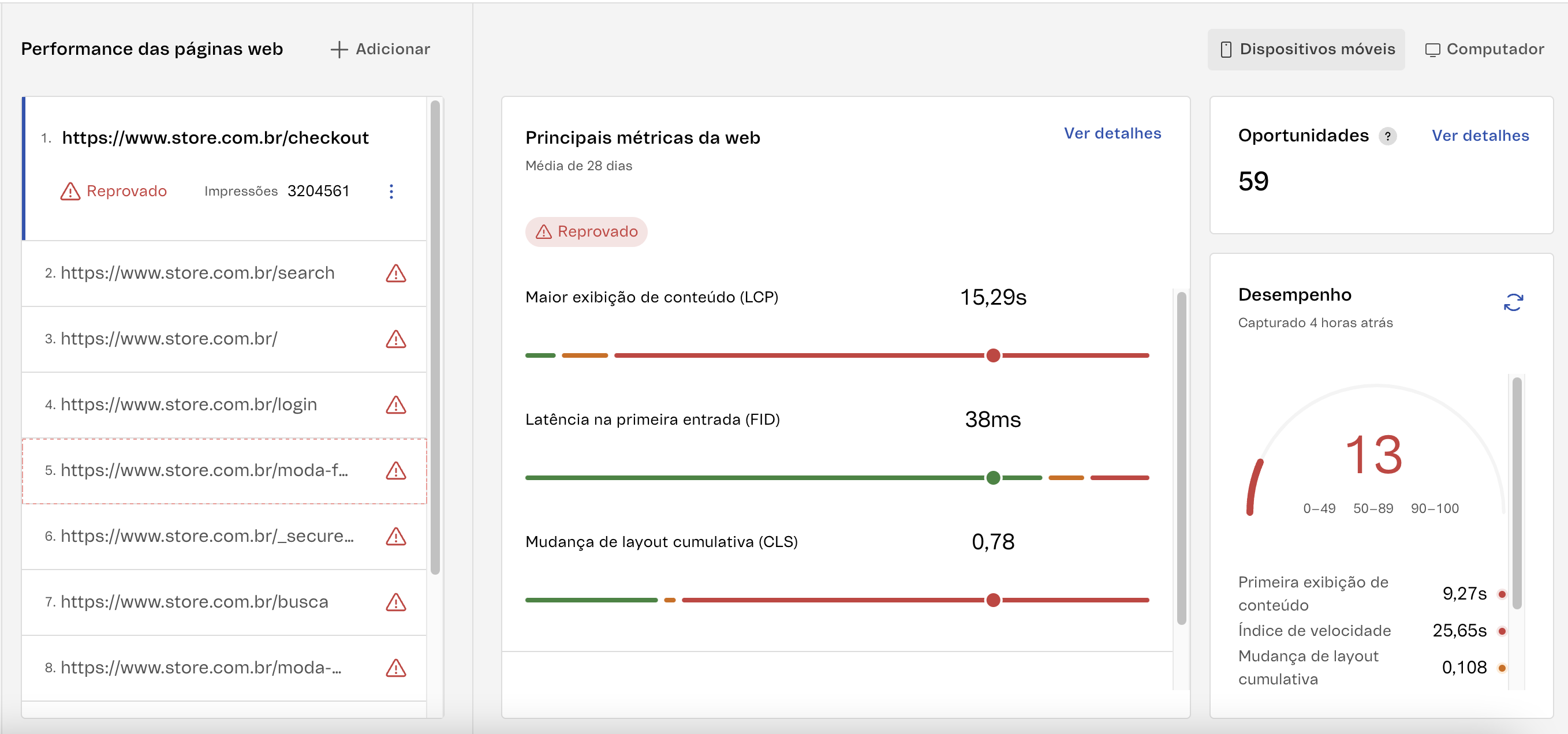
Task: Open Ver detalhes for Principais métricas
Action: 1112,133
